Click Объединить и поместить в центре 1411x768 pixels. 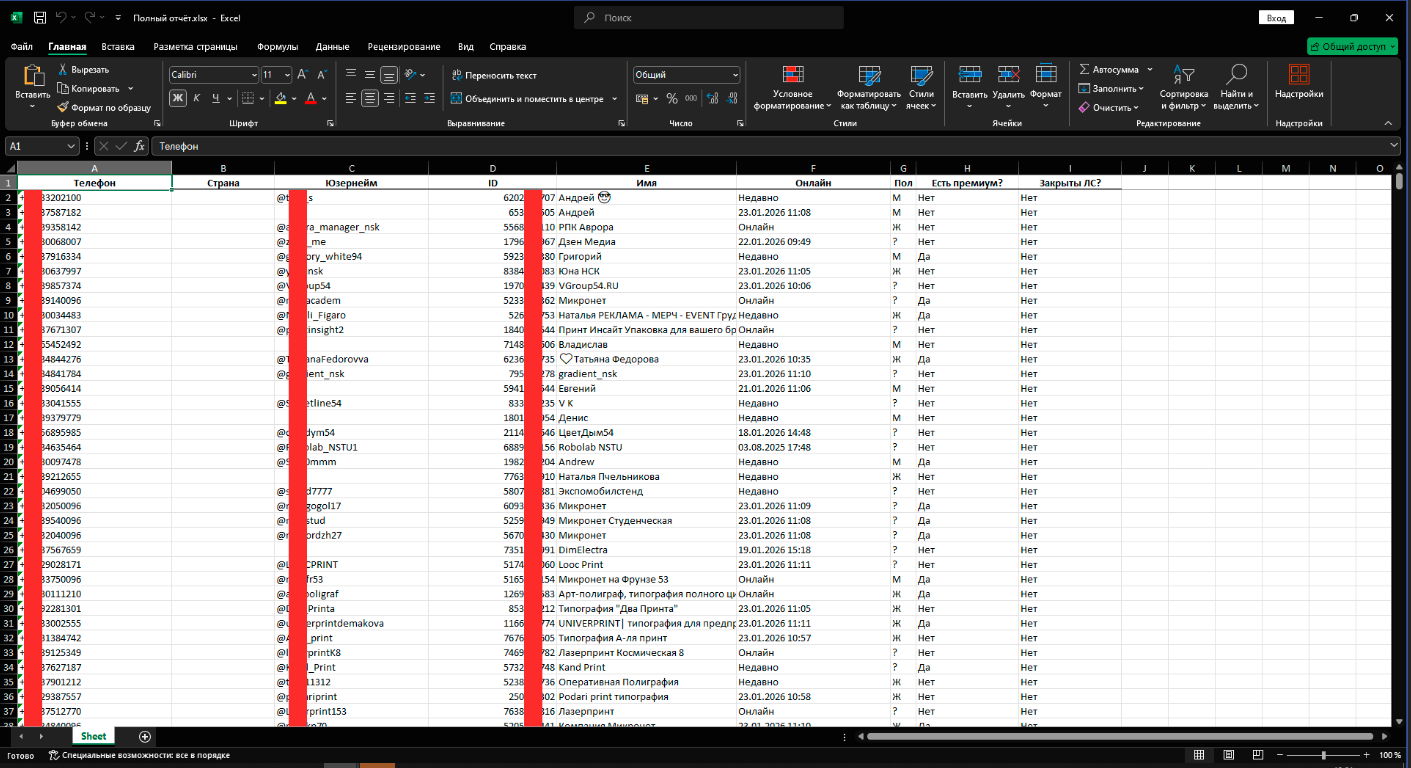point(527,99)
